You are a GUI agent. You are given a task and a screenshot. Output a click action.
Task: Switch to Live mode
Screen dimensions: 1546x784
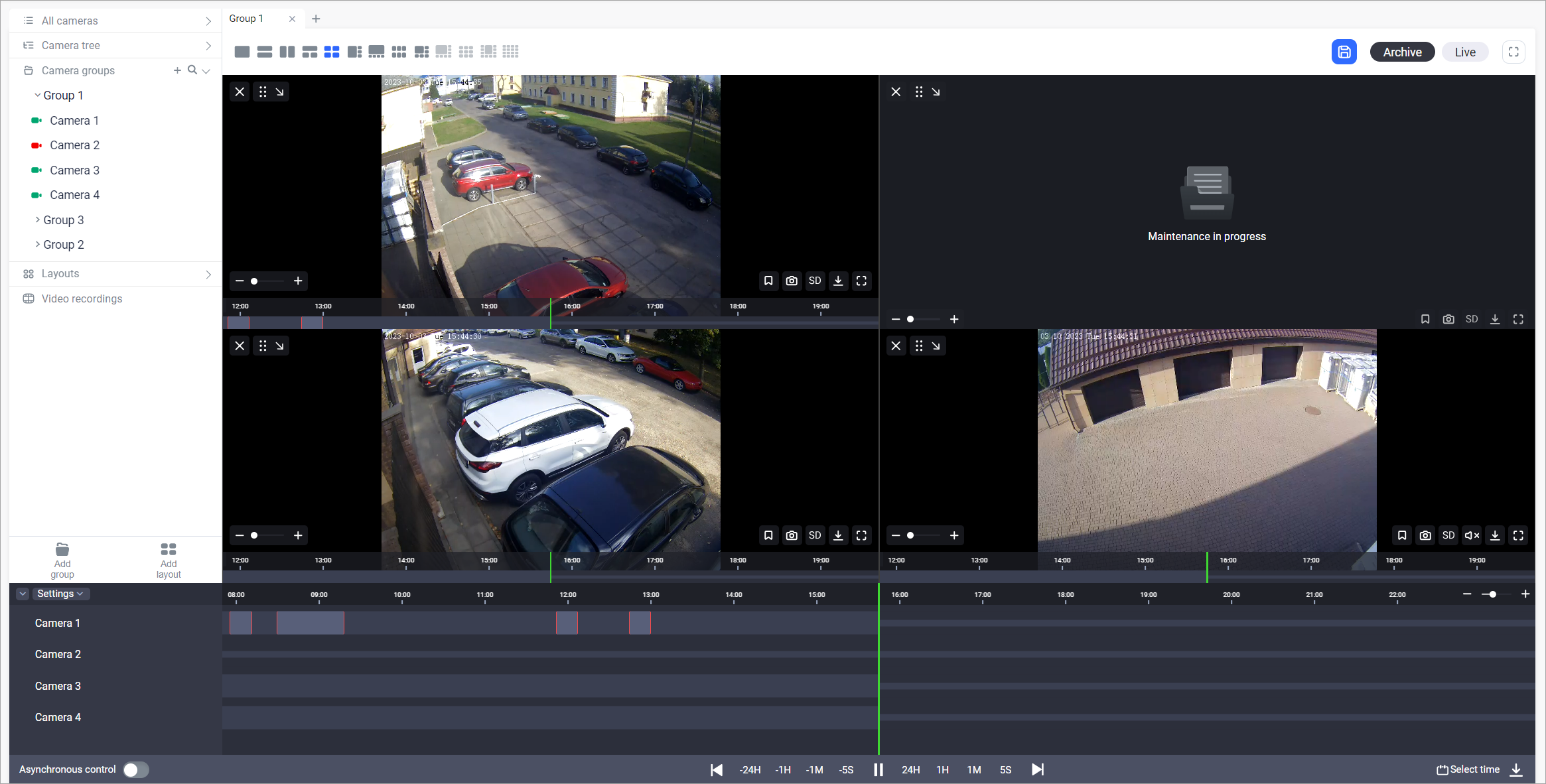coord(1465,52)
